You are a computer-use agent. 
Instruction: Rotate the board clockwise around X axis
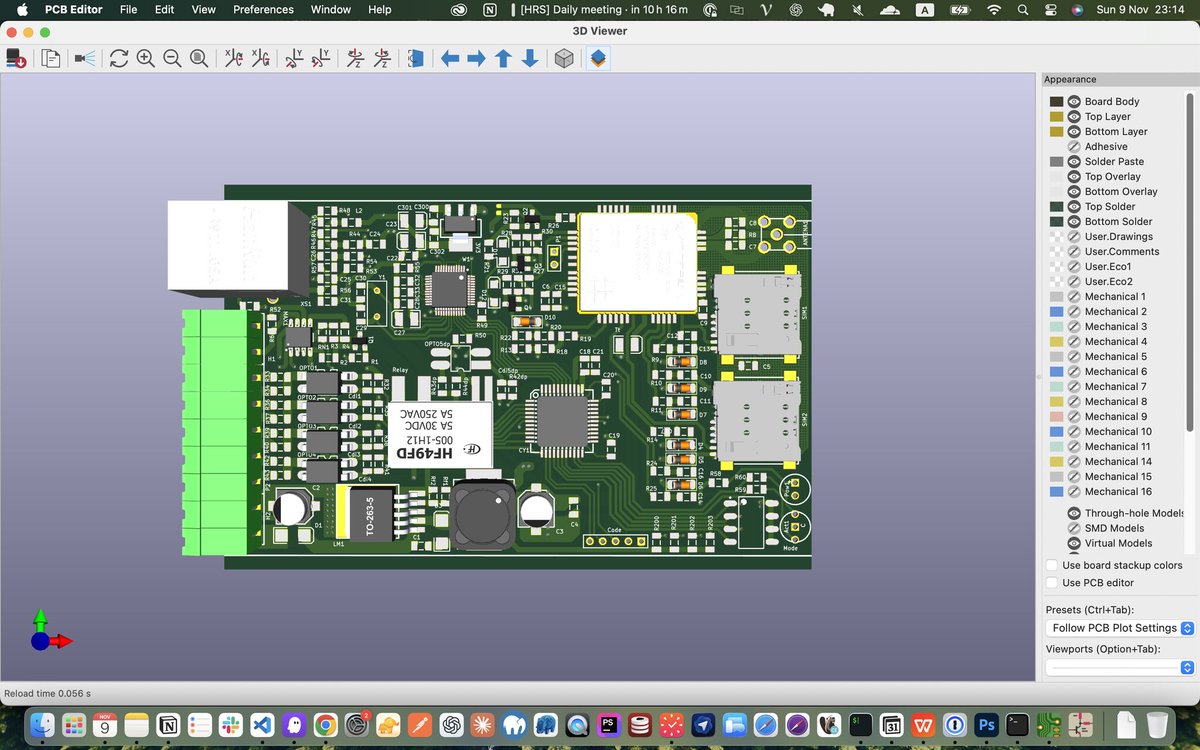pyautogui.click(x=234, y=58)
